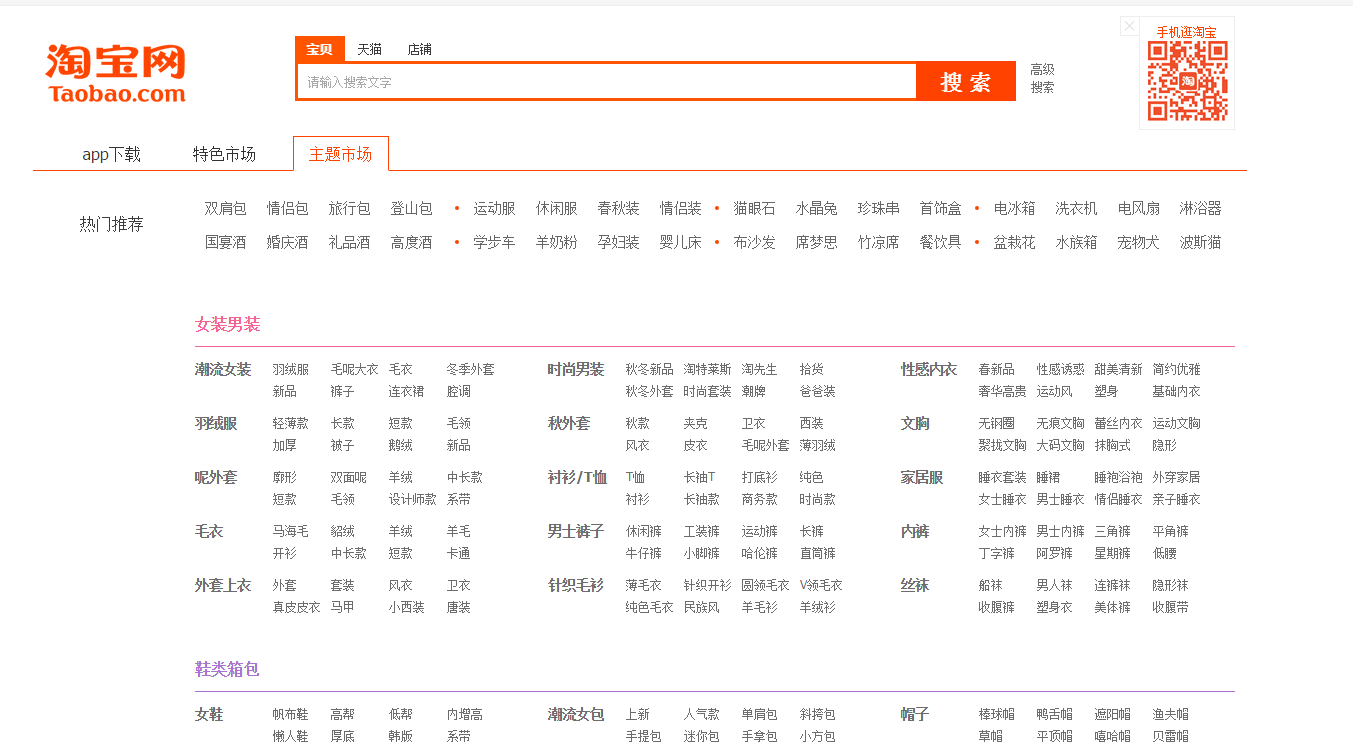The image size is (1353, 754).
Task: Click the 电冰箱 link in hot recommendations
Action: click(1014, 208)
